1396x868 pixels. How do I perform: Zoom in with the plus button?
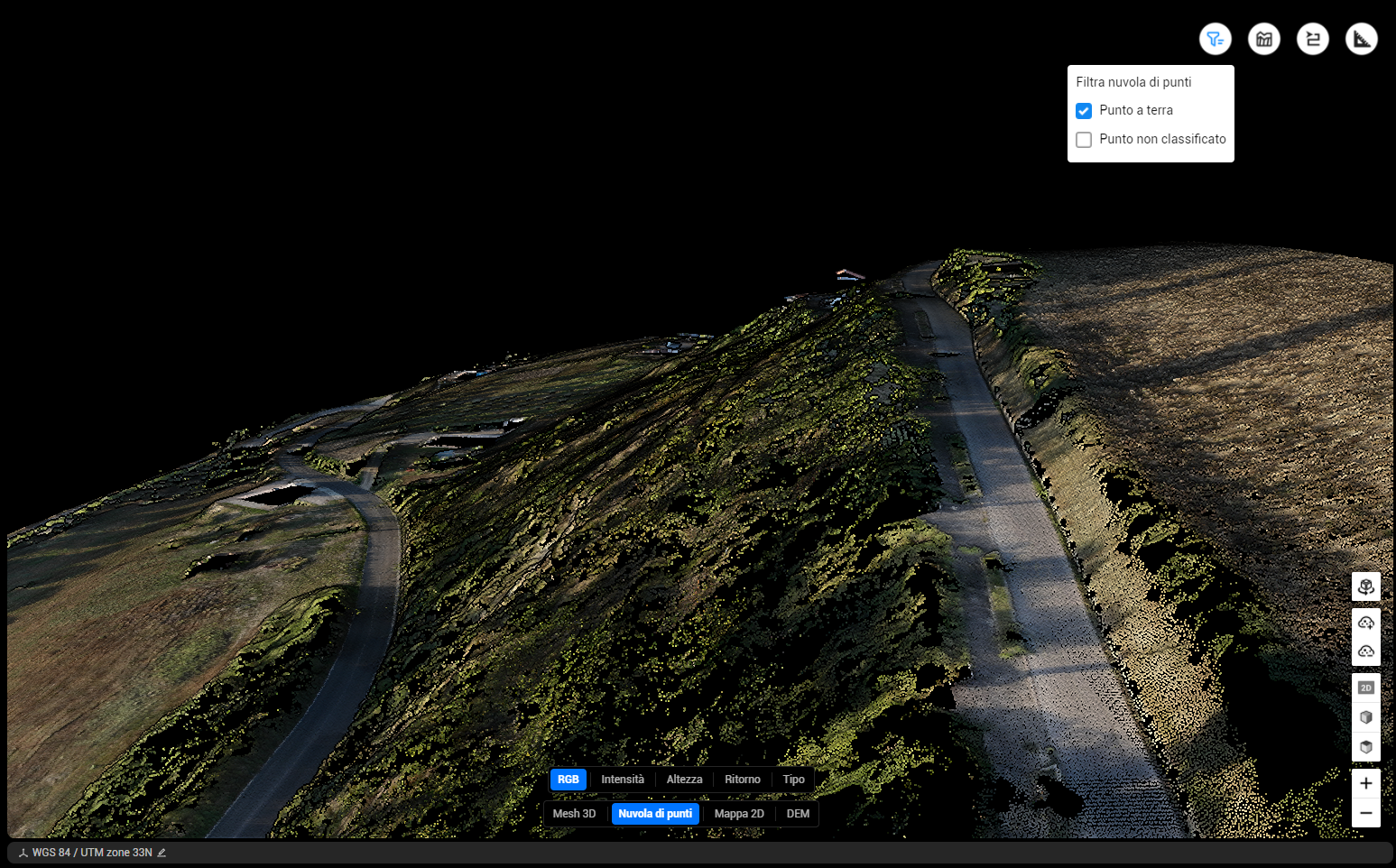tap(1365, 783)
